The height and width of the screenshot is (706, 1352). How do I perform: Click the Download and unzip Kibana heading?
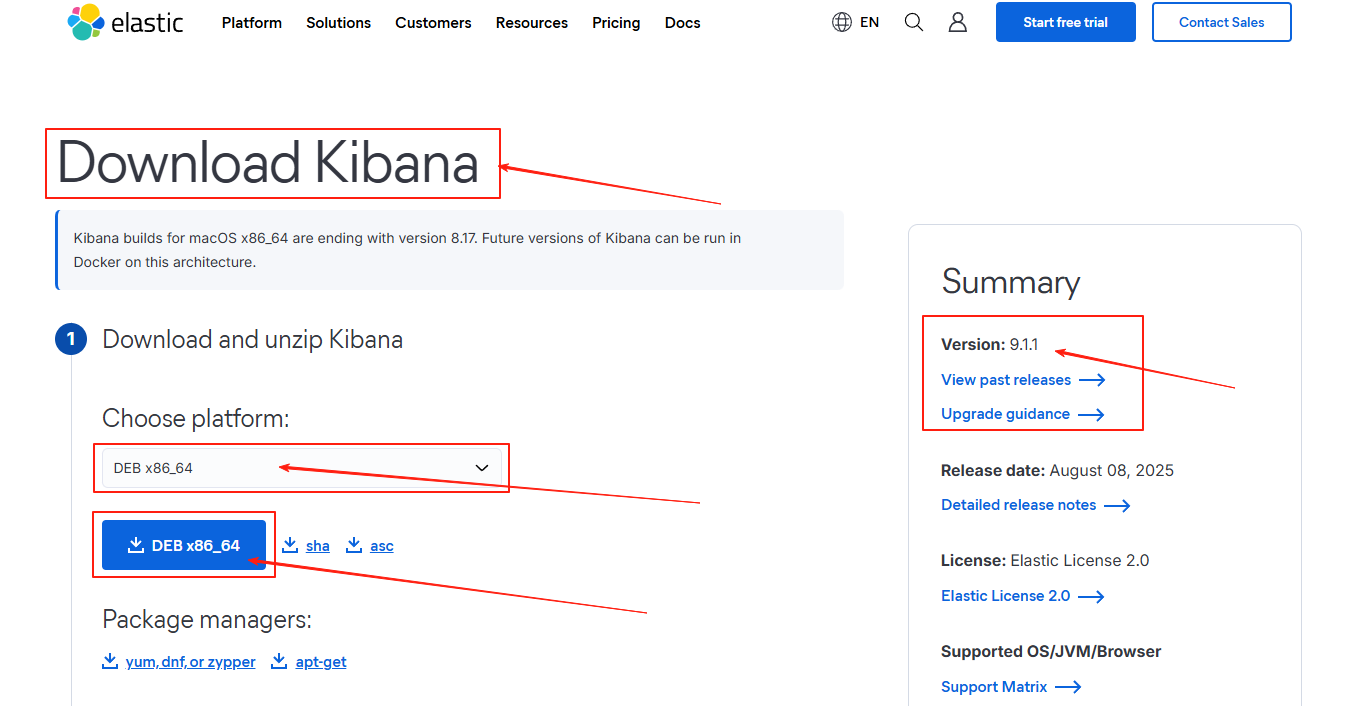[252, 340]
